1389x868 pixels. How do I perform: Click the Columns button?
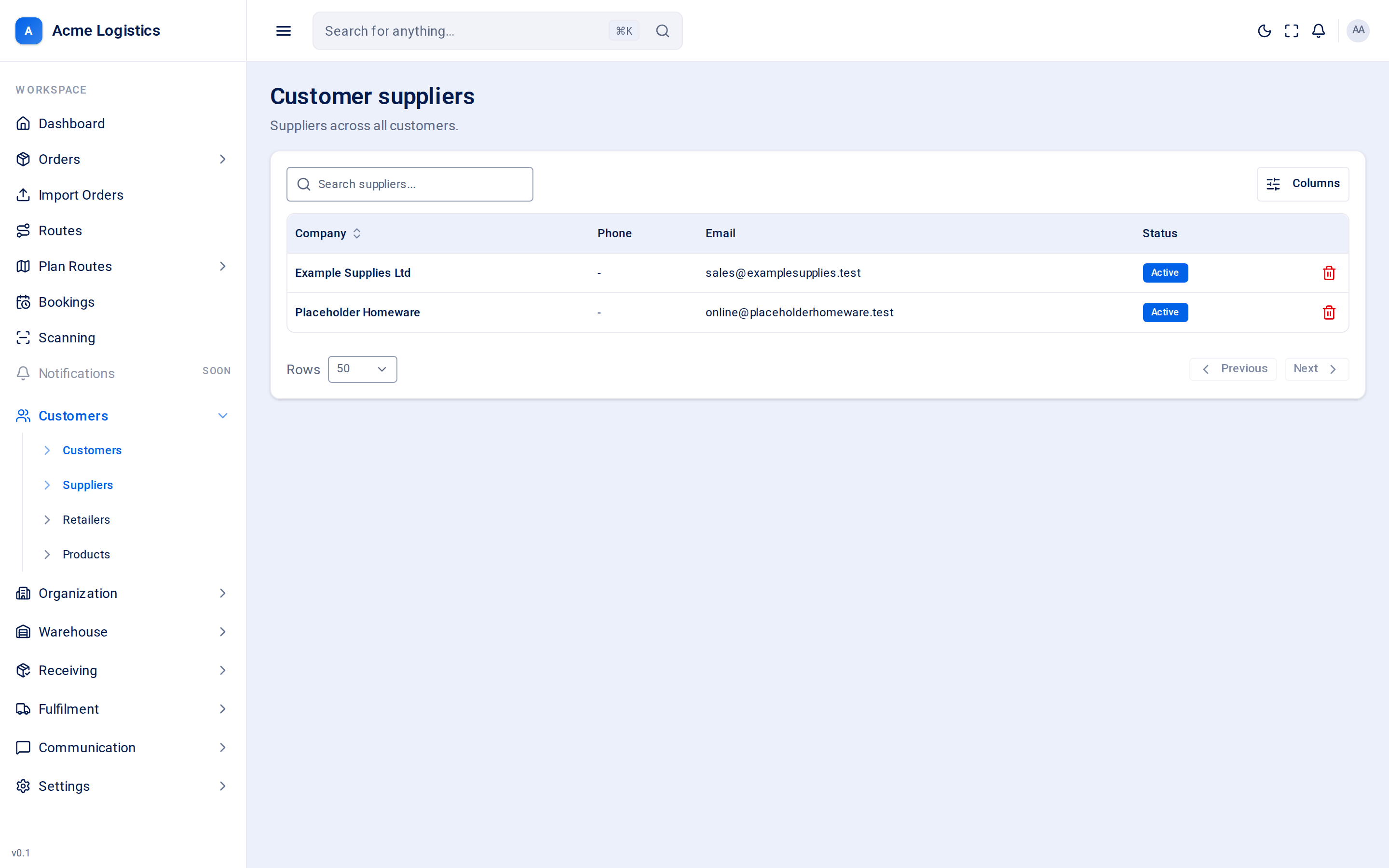coord(1302,184)
